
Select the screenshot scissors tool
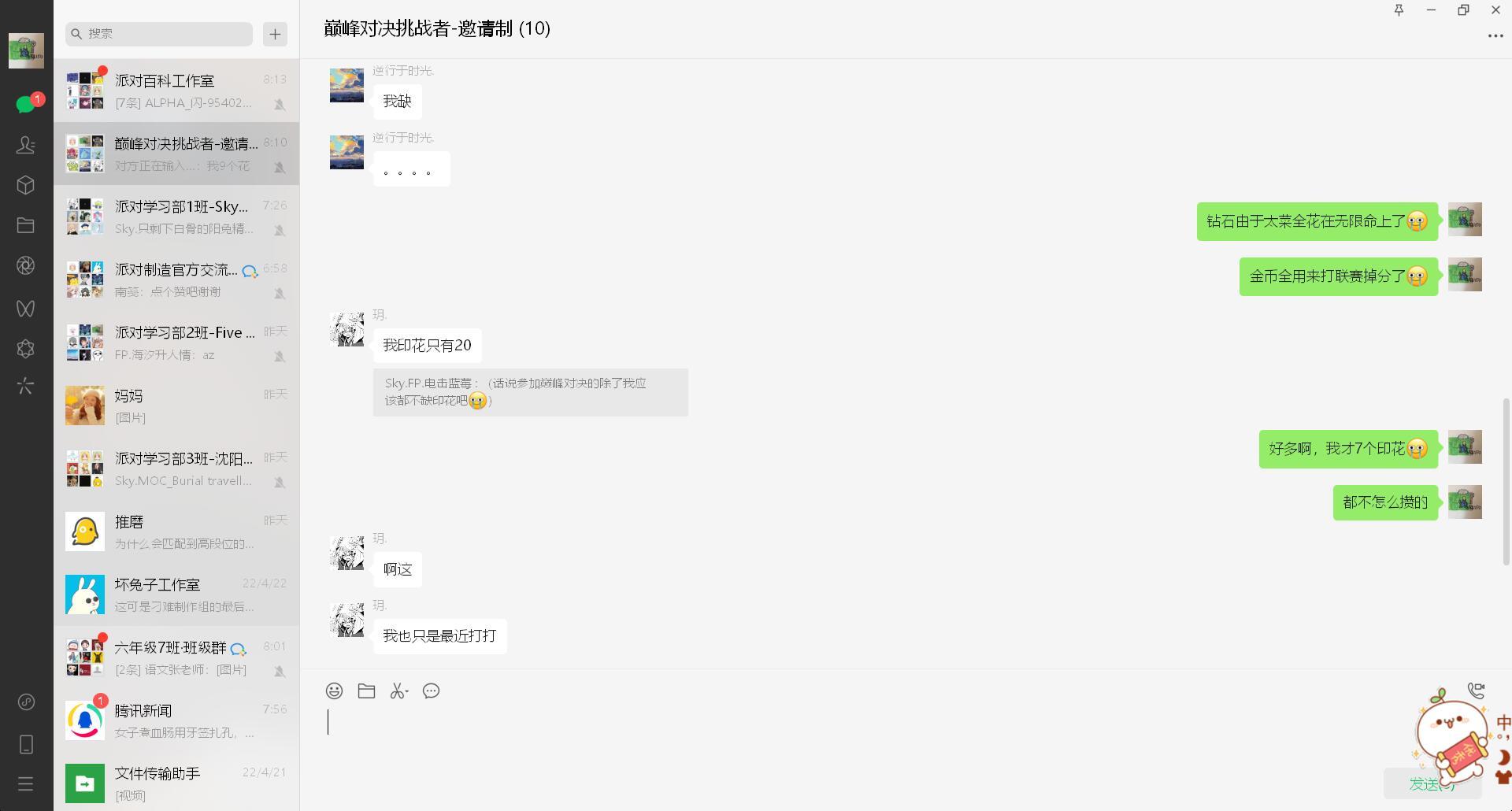pos(399,691)
